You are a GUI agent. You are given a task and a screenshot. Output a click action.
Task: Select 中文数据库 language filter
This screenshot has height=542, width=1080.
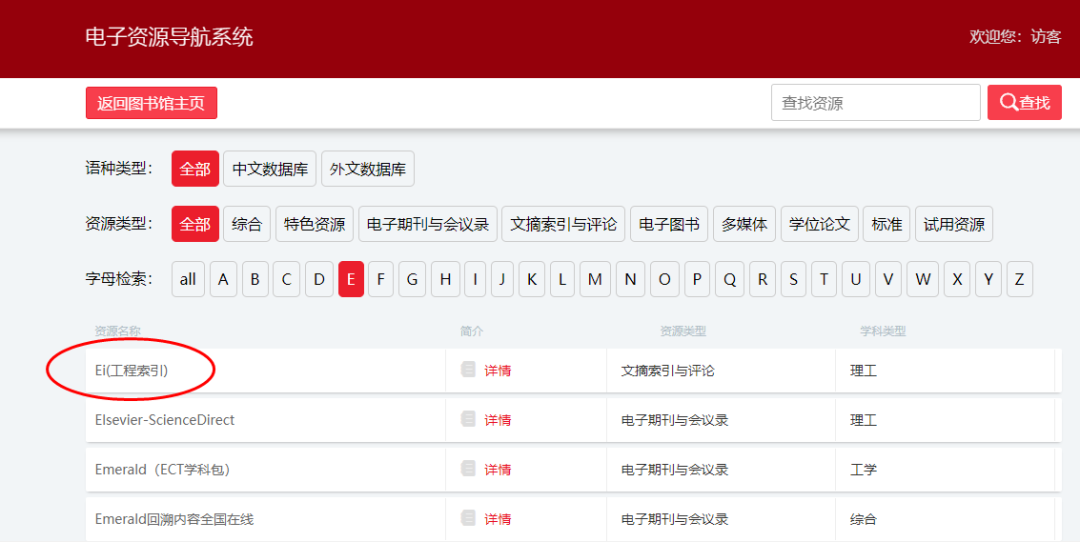click(270, 169)
